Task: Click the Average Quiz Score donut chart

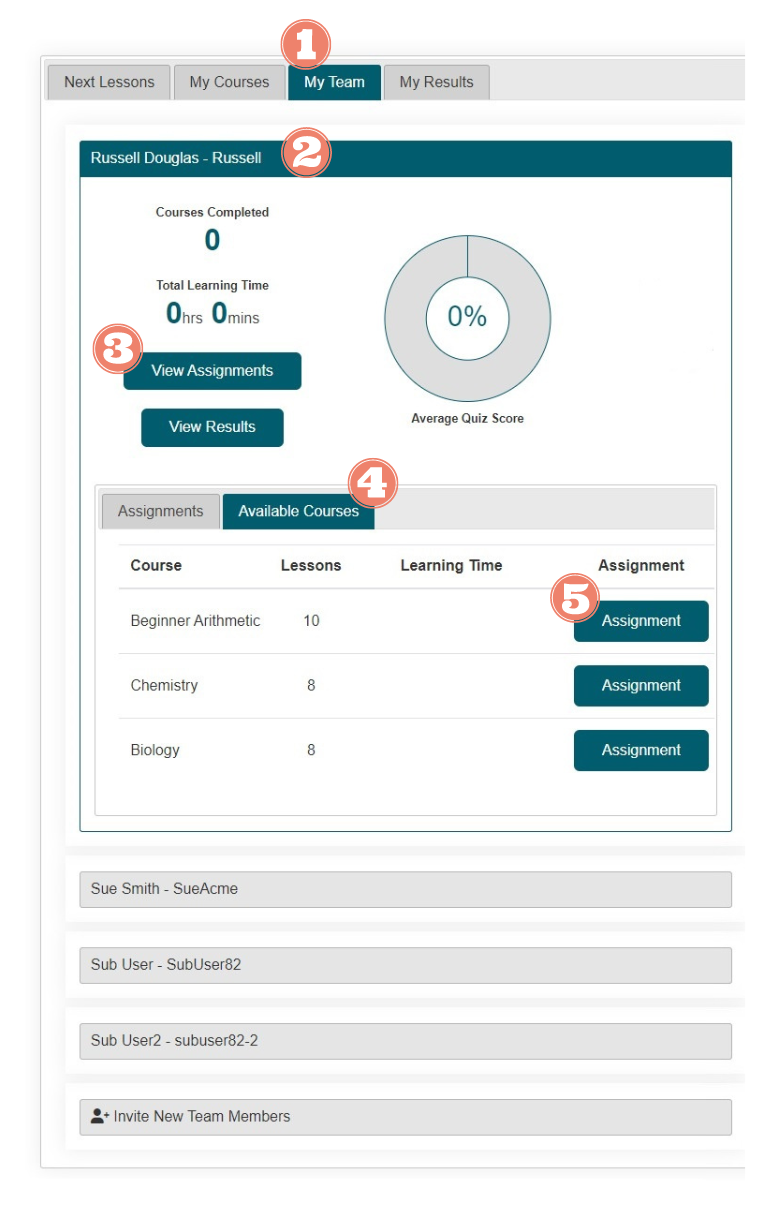Action: click(466, 318)
